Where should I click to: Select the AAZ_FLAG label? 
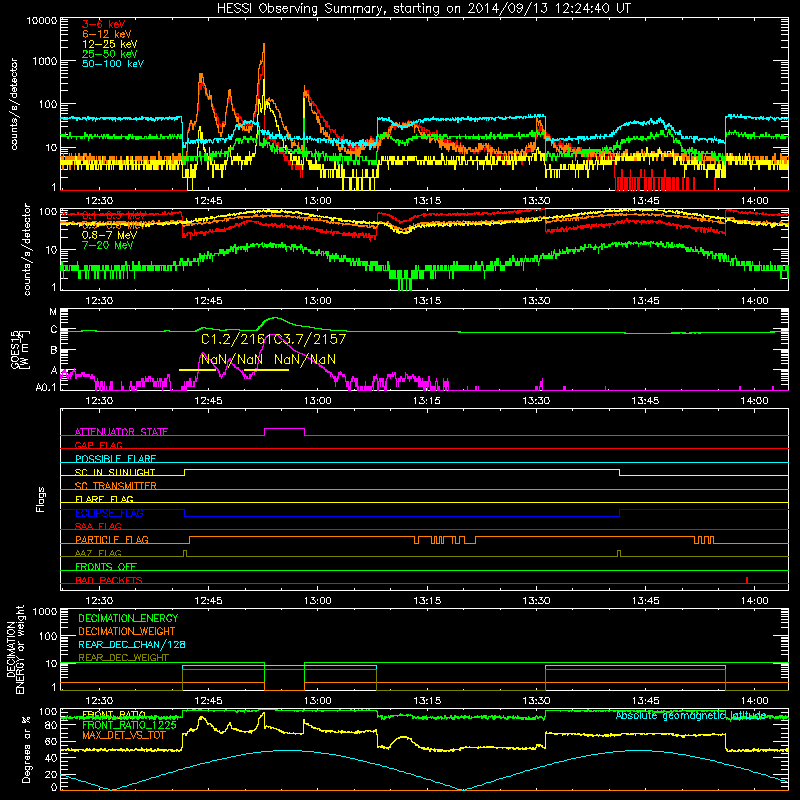tap(98, 553)
